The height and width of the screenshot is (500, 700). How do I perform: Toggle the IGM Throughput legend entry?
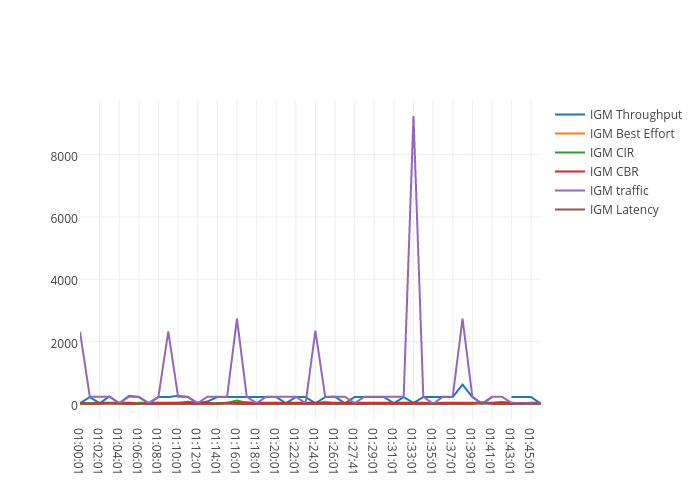pos(635,115)
